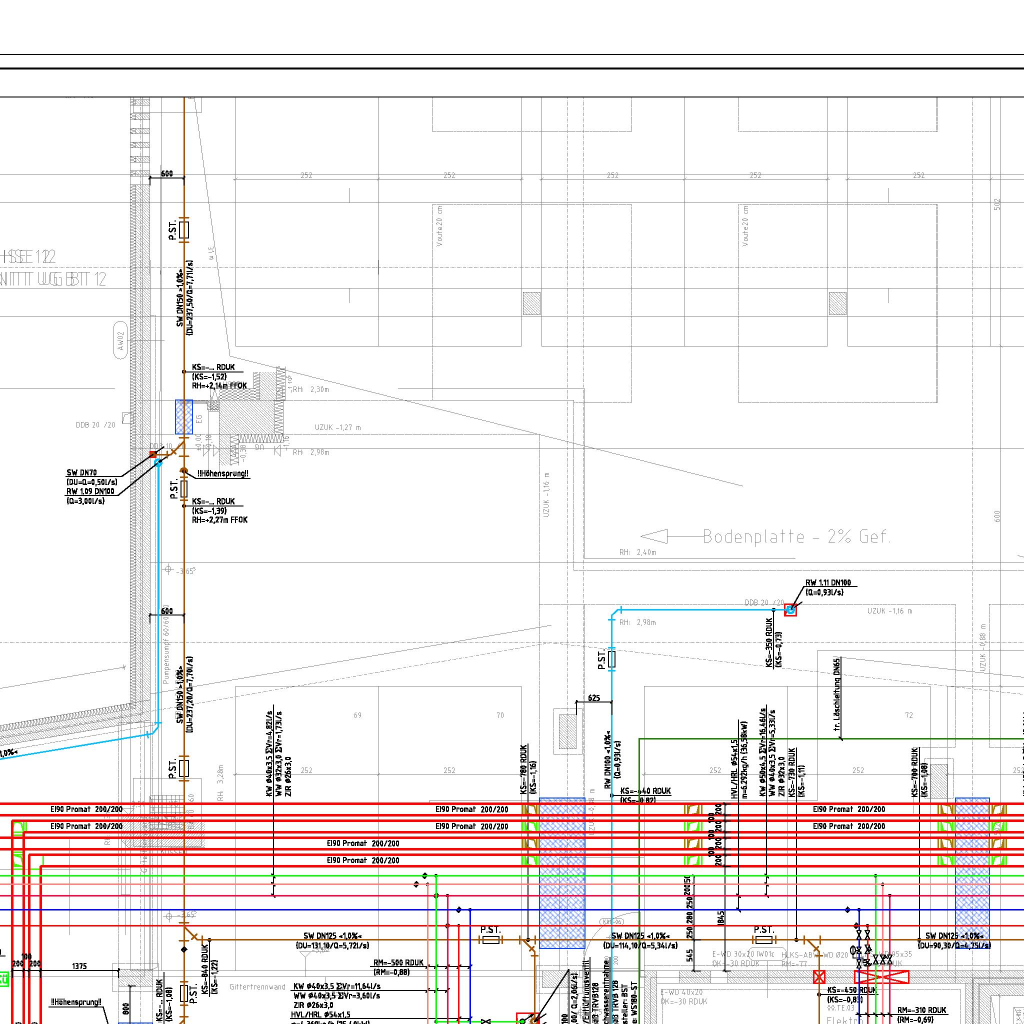
Task: Select the RW 1.09 DN100 annotation
Action: (90, 491)
